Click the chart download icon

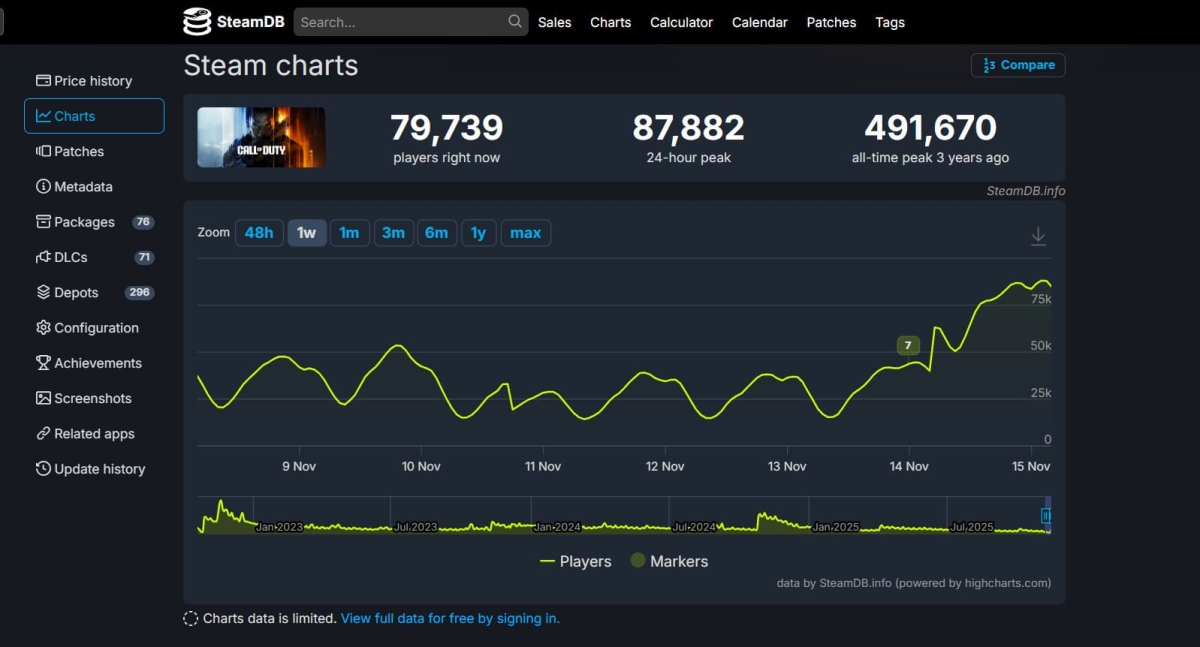[x=1038, y=236]
